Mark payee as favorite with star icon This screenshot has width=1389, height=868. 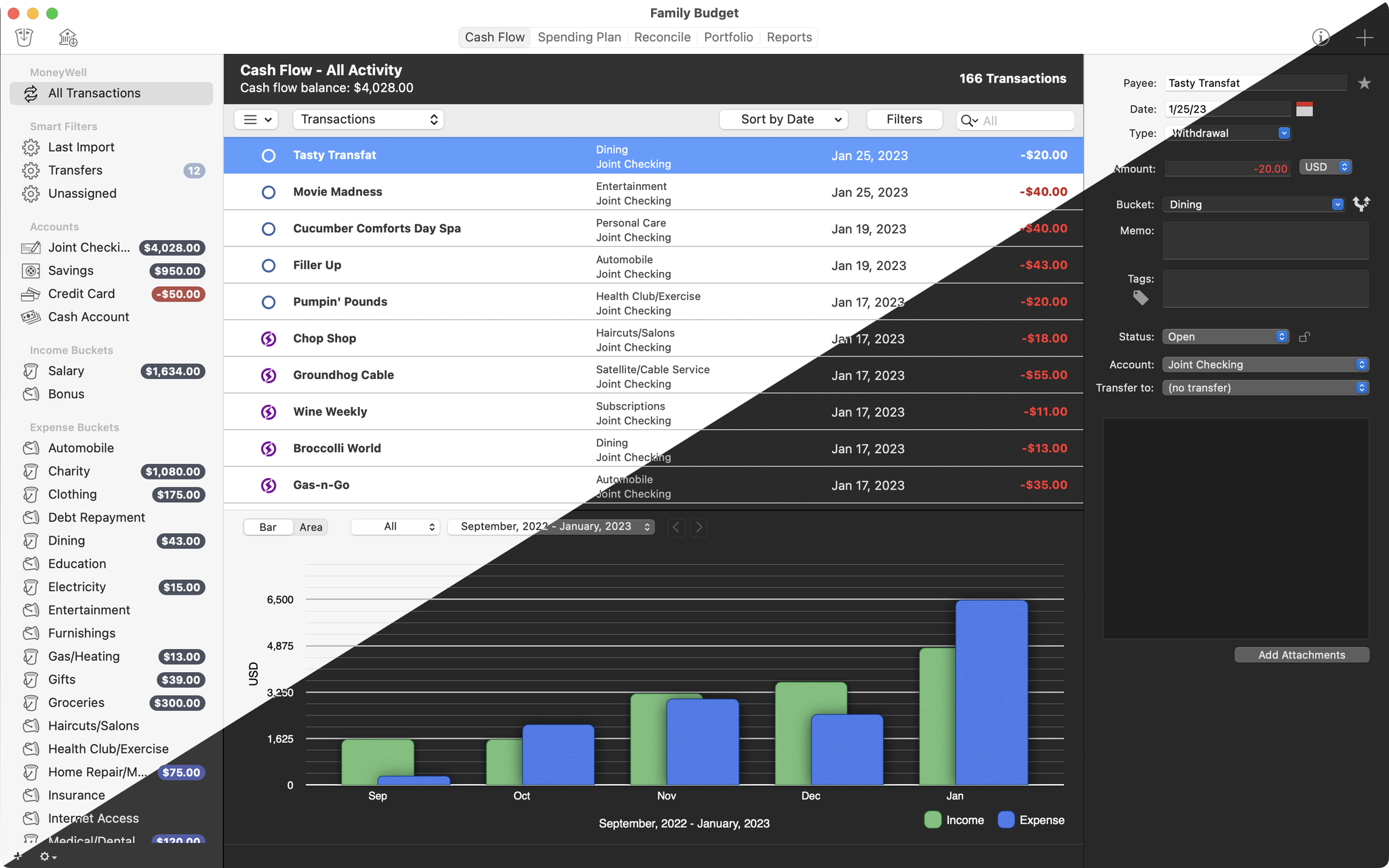1364,83
